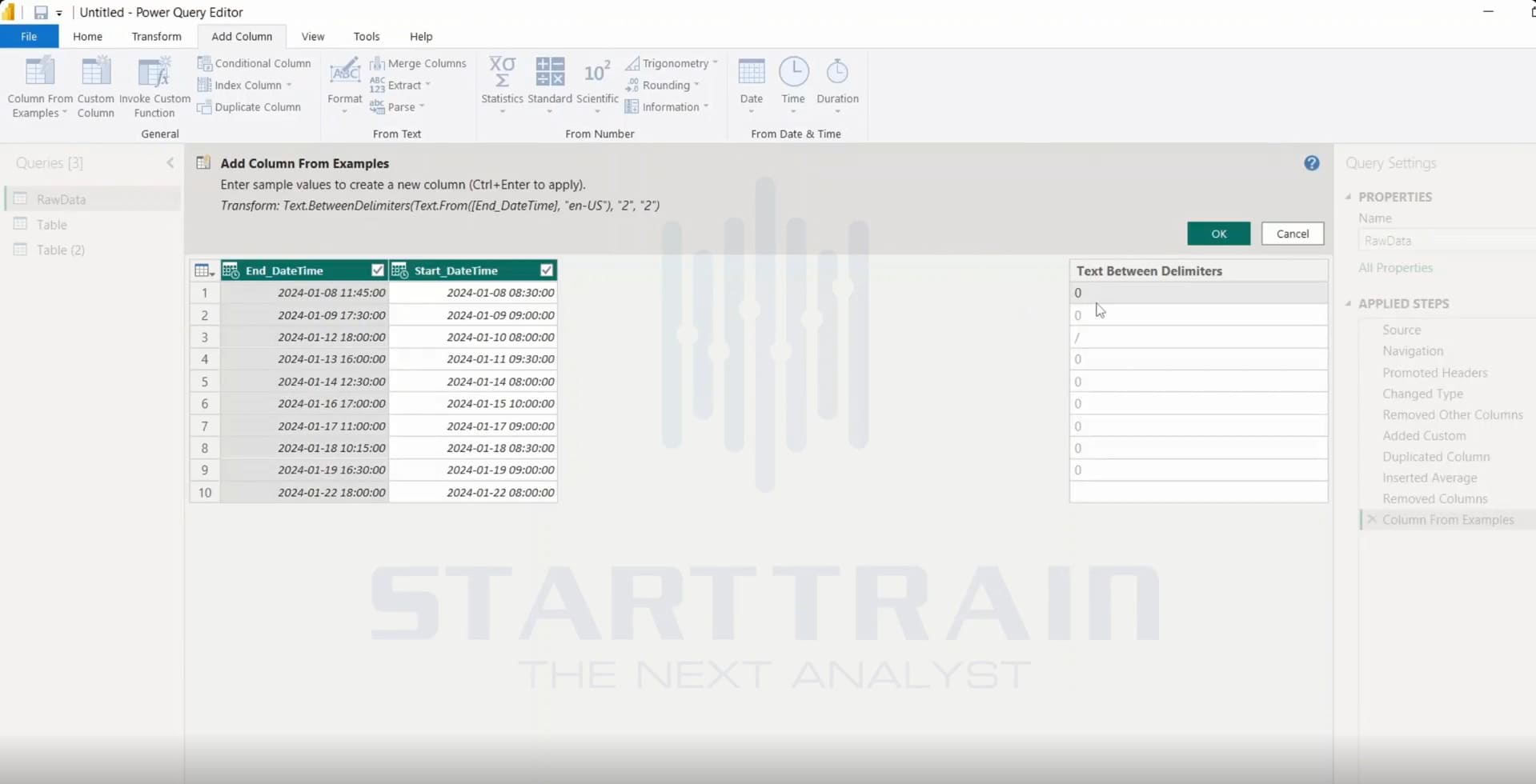
Task: Select Invoke Custom Function icon
Action: coord(154,72)
